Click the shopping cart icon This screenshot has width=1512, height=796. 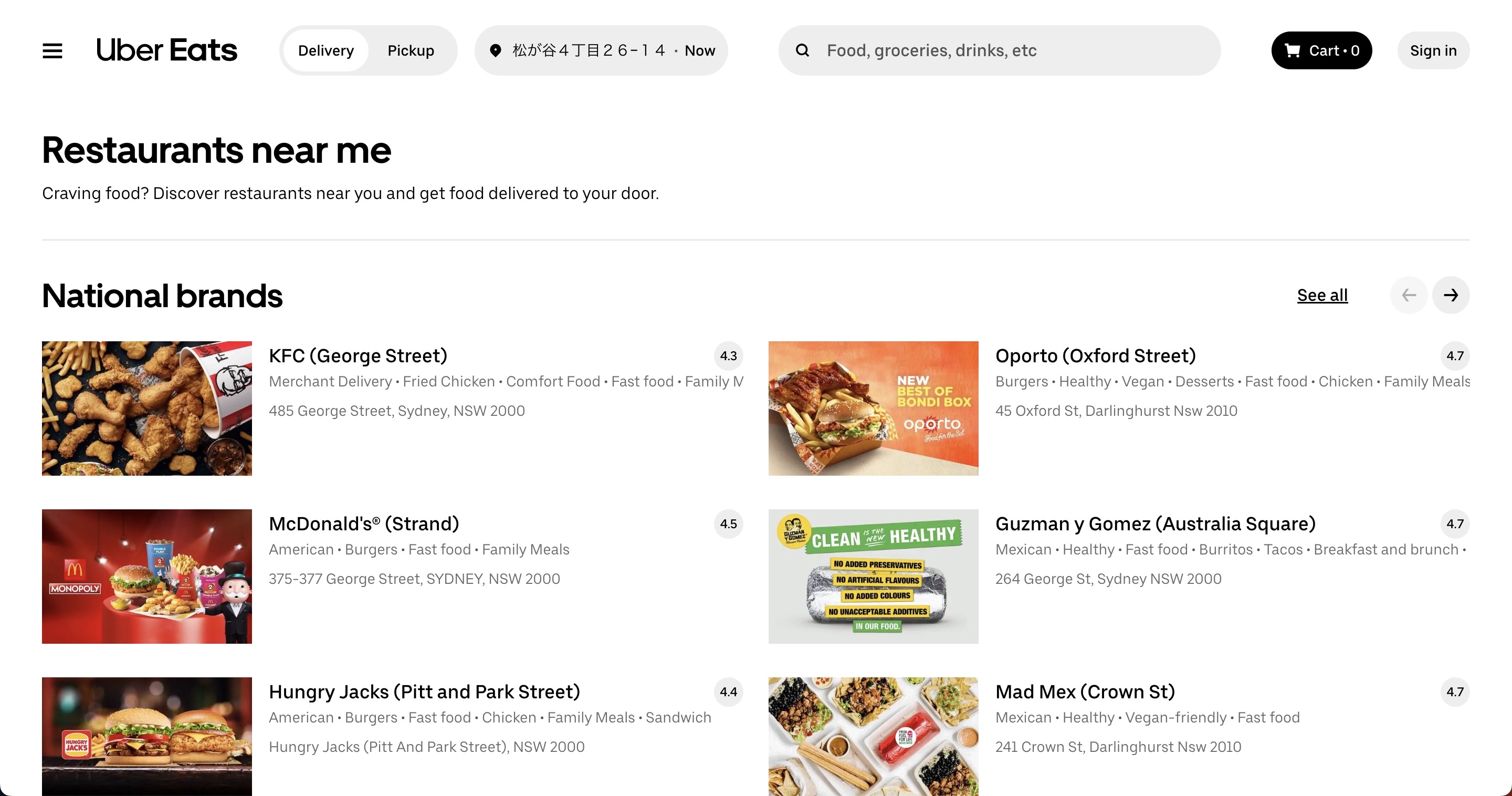[x=1292, y=50]
